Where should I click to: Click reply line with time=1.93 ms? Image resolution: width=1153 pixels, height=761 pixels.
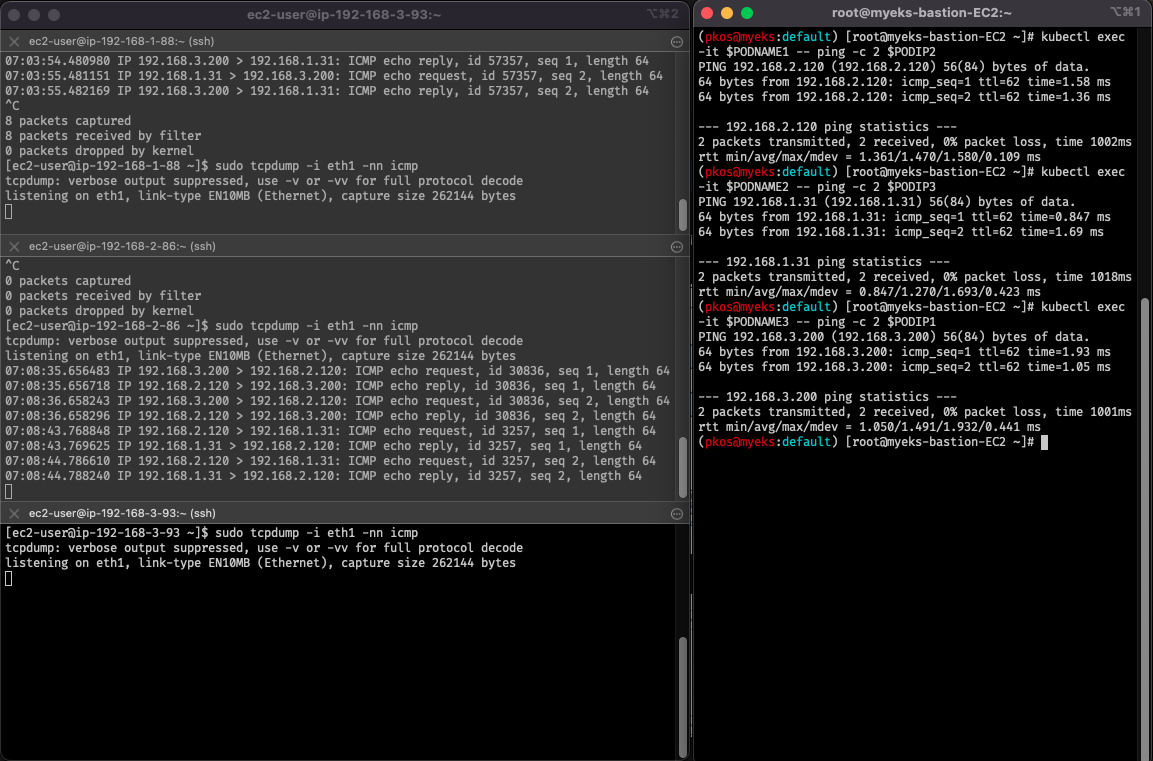click(904, 351)
